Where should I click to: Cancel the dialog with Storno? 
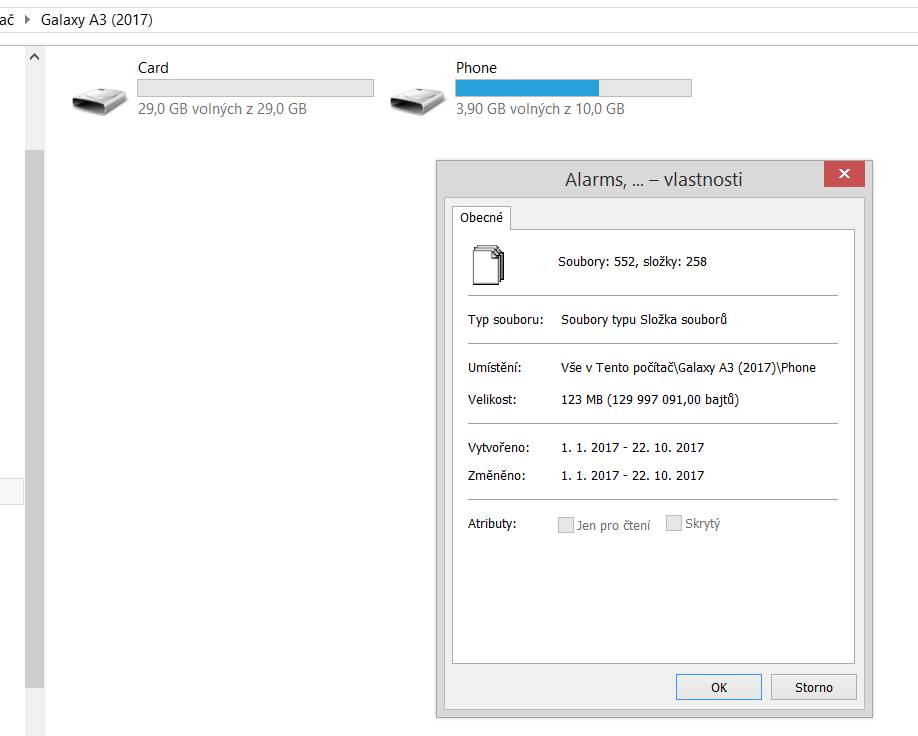click(x=813, y=687)
